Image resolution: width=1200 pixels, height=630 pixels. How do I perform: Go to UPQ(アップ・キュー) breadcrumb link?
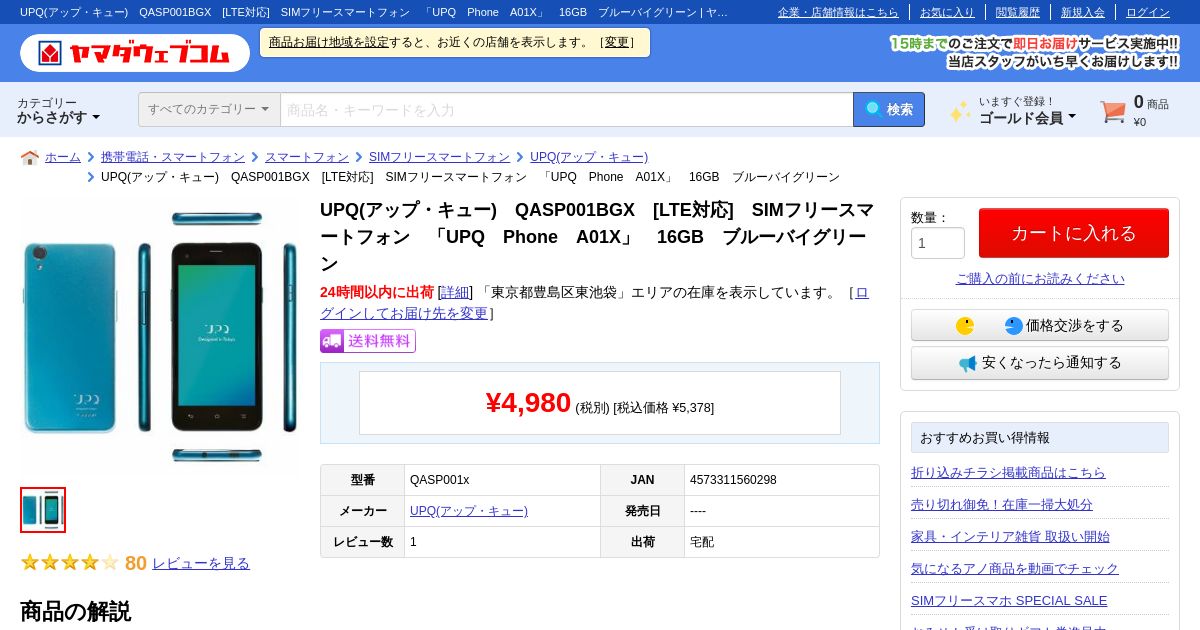(589, 157)
